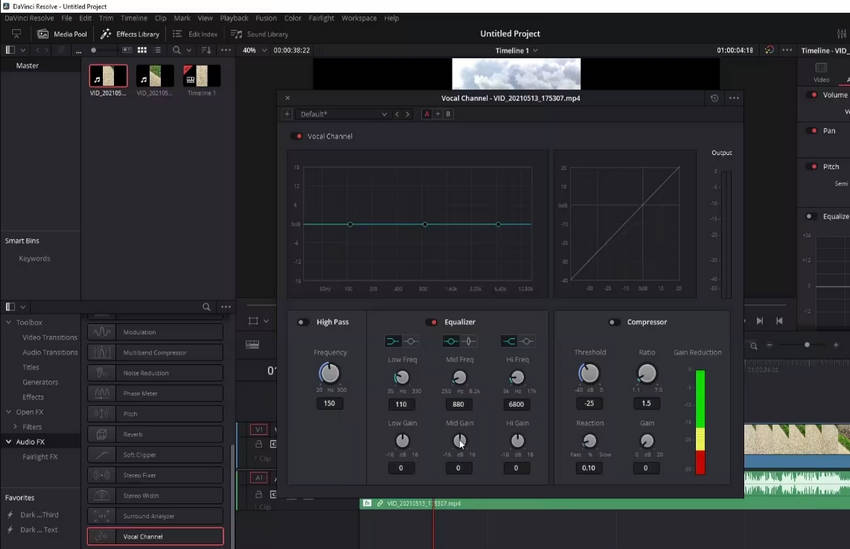Image resolution: width=850 pixels, height=549 pixels.
Task: Enable the High Pass filter
Action: click(x=303, y=322)
